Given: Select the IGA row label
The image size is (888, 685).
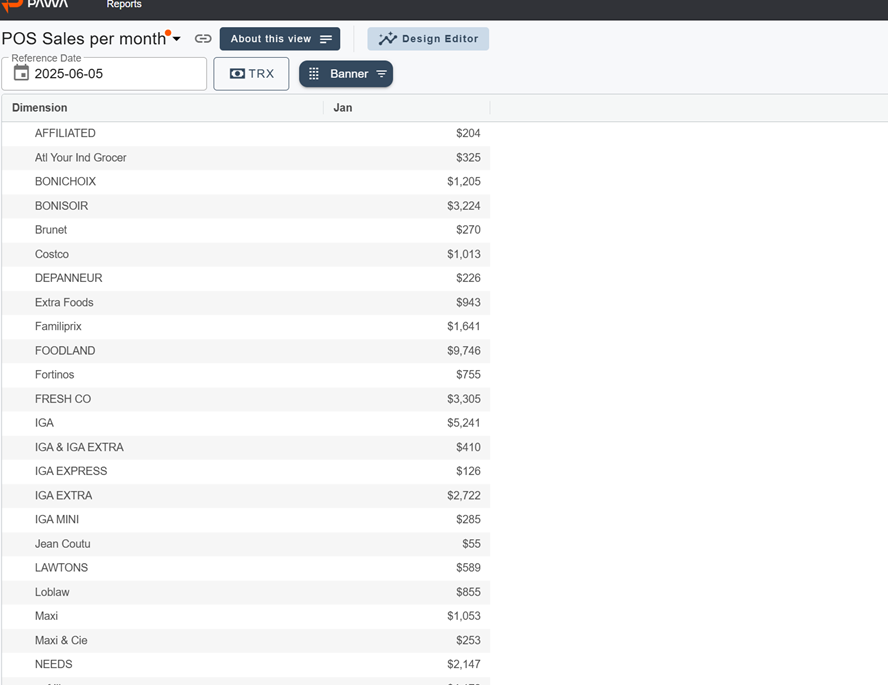Looking at the screenshot, I should click(x=44, y=423).
